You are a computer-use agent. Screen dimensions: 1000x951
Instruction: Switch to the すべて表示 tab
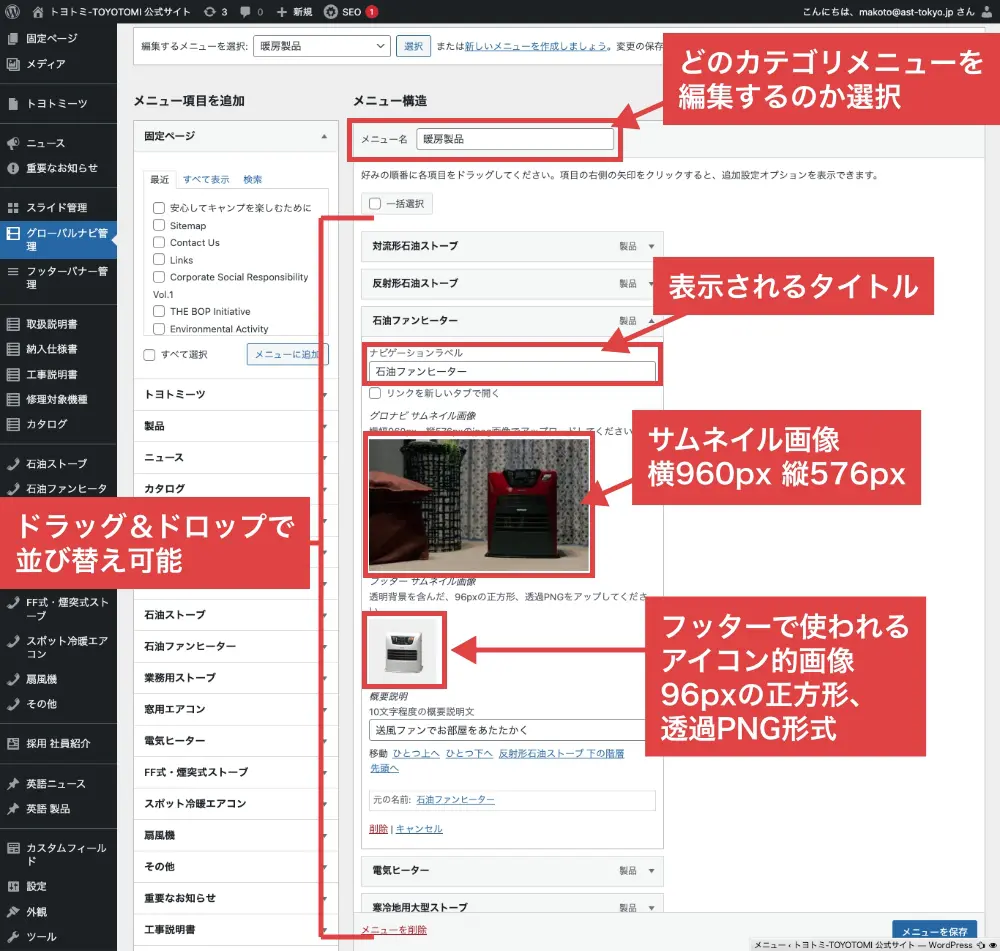click(x=206, y=179)
